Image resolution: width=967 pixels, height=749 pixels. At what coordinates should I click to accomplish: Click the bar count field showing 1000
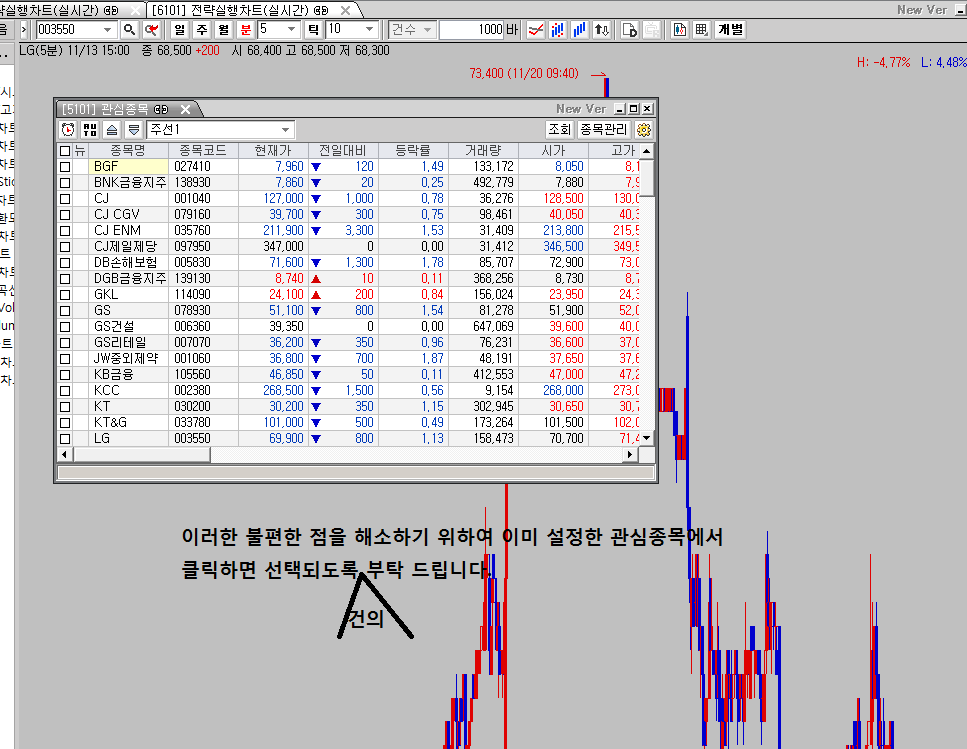click(x=471, y=30)
